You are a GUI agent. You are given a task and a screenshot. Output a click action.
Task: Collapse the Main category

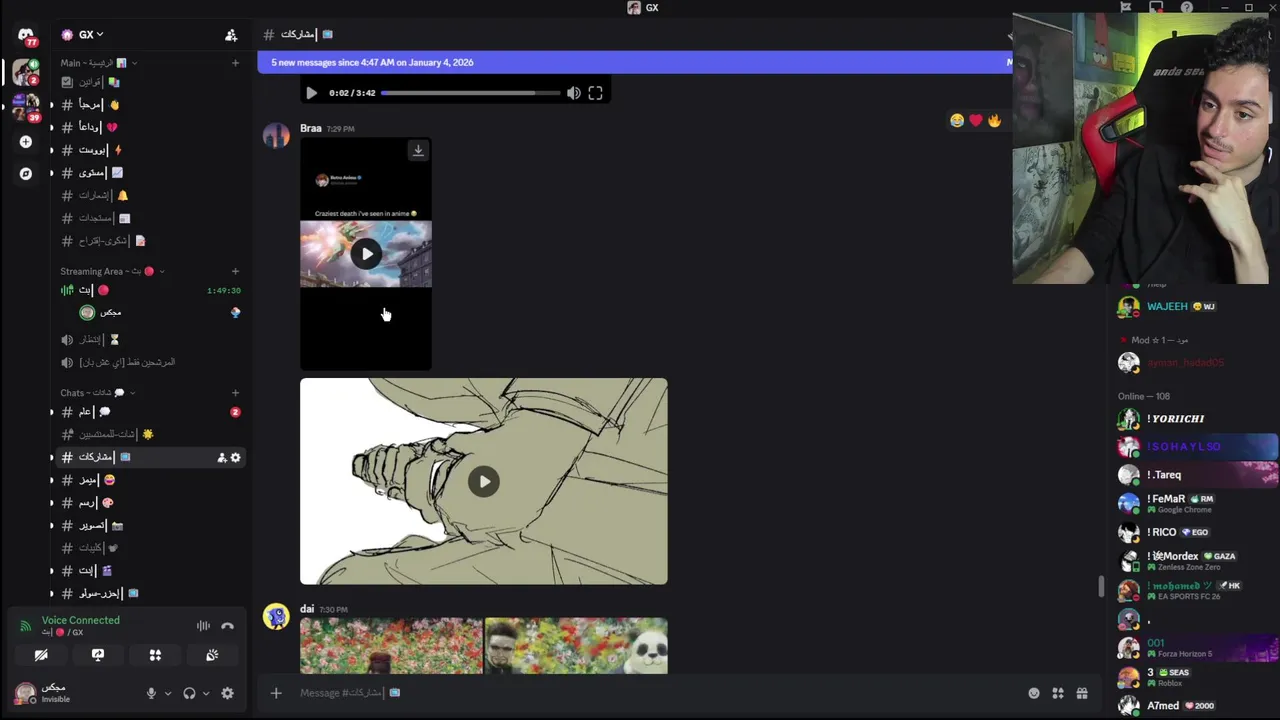tap(98, 63)
